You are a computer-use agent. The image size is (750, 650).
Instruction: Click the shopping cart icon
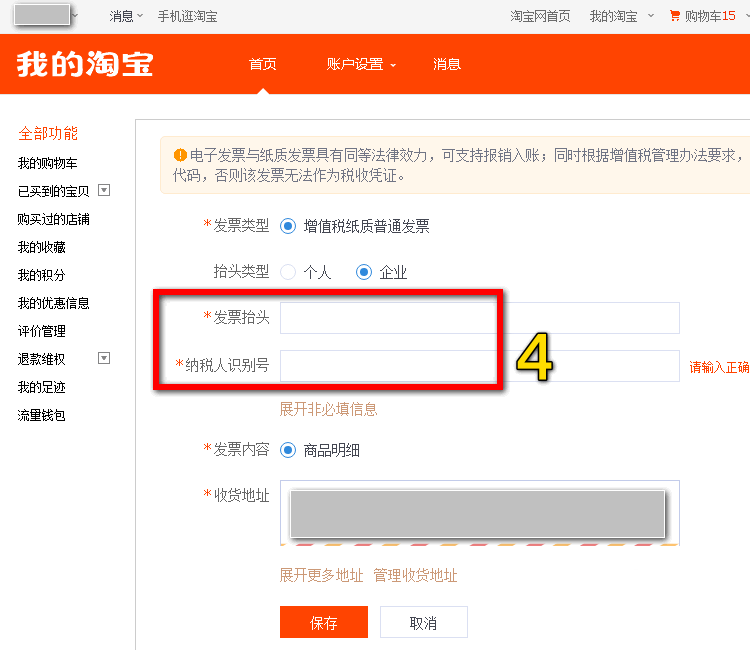675,16
